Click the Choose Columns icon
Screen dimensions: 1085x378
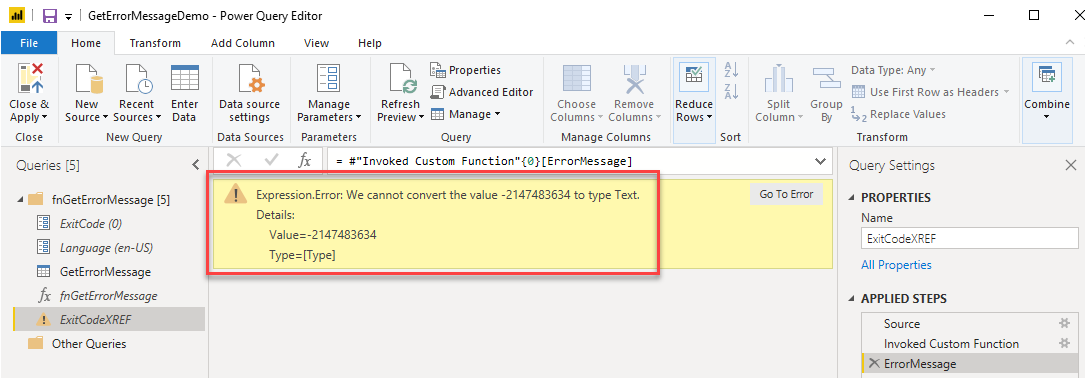click(x=576, y=78)
